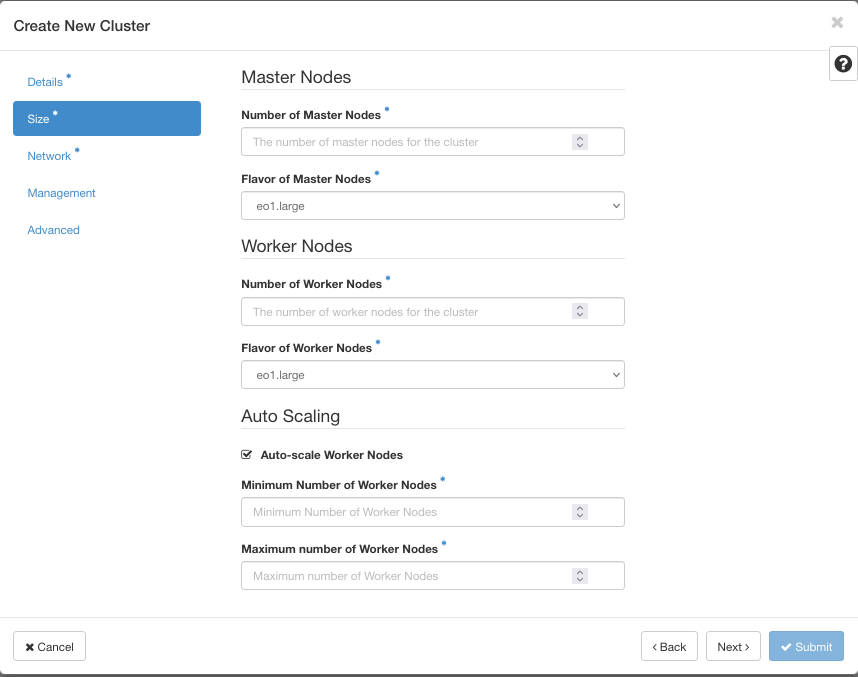Image resolution: width=858 pixels, height=677 pixels.
Task: Close the Create New Cluster dialog
Action: (x=837, y=23)
